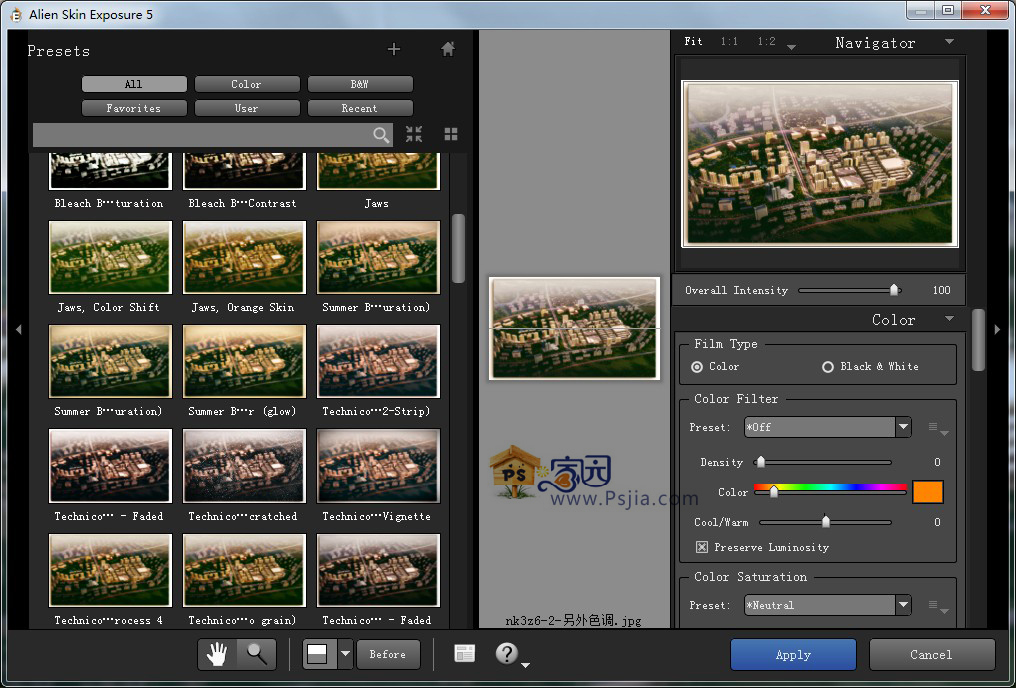Set Navigator zoom to 1:1
The height and width of the screenshot is (688, 1016).
tap(730, 41)
